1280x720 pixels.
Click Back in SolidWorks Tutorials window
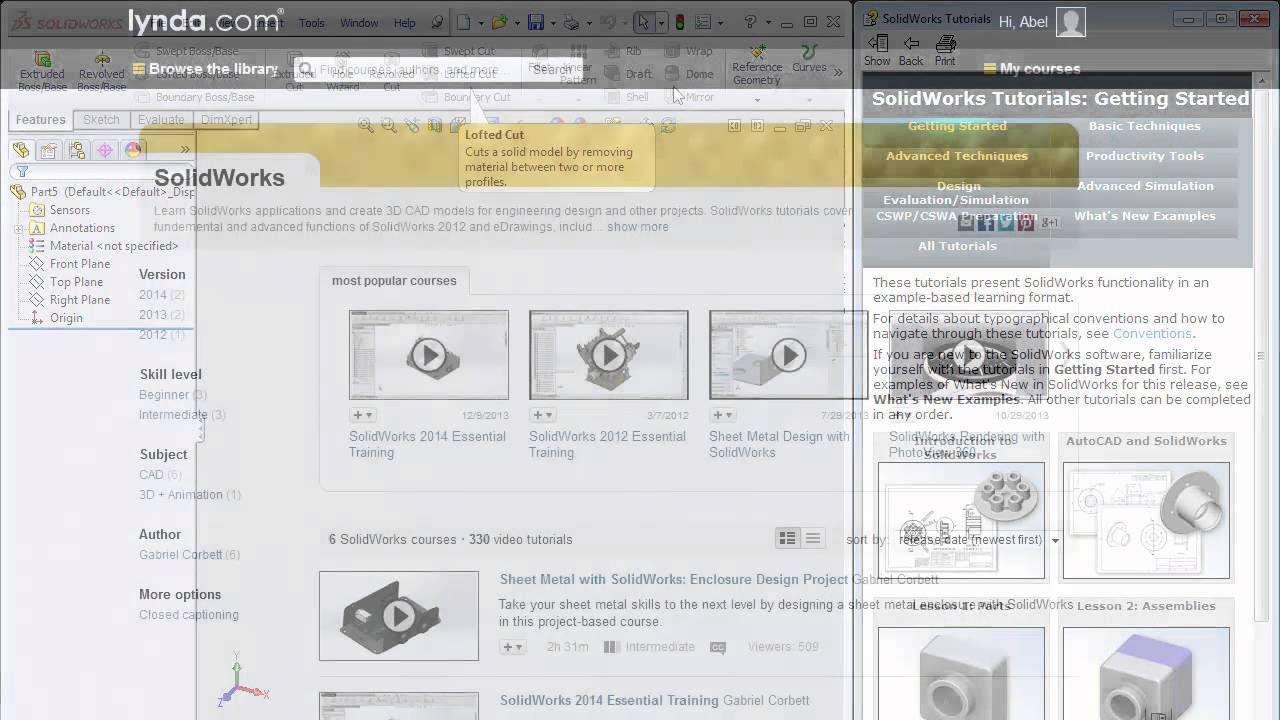pos(911,51)
